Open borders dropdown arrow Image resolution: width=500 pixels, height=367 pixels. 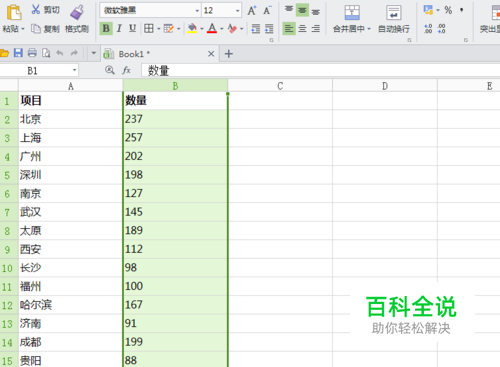click(158, 29)
